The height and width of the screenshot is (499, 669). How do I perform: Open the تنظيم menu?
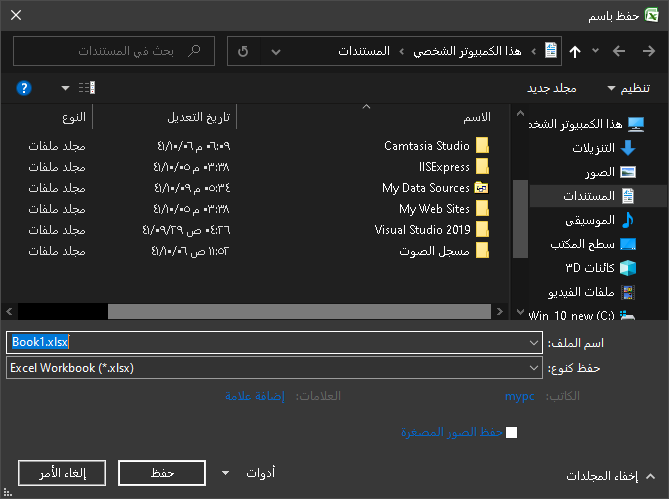[629, 88]
